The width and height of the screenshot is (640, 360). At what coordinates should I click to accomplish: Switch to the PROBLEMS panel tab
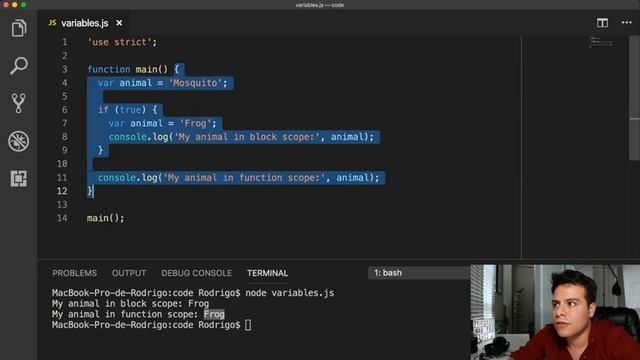click(74, 273)
